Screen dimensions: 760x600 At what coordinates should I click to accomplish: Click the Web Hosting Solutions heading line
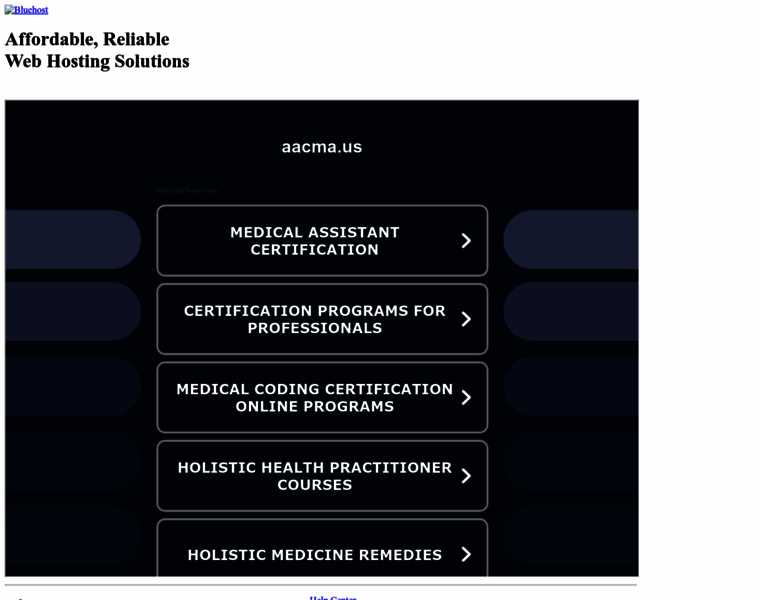[97, 61]
